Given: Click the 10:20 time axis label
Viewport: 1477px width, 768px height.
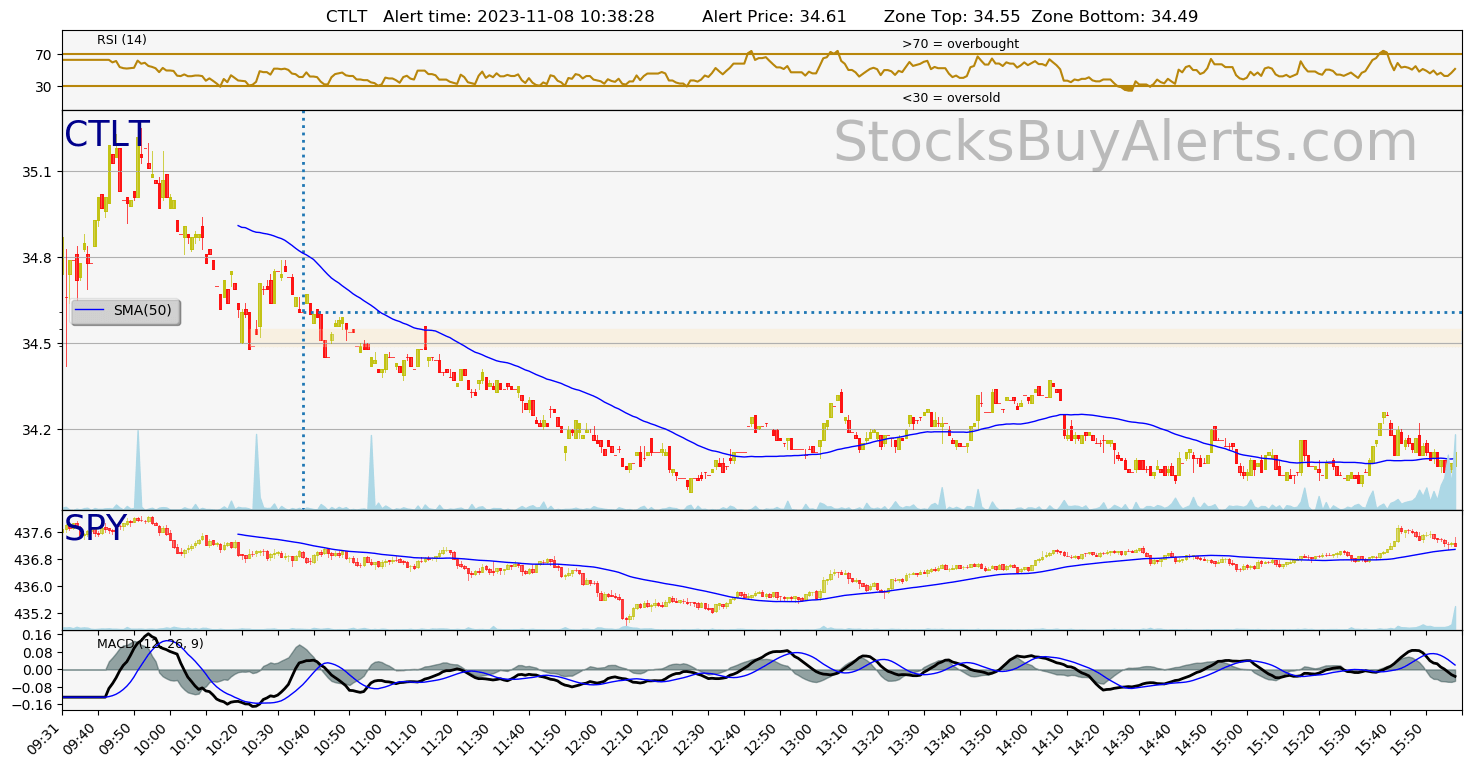Looking at the screenshot, I should click(x=226, y=738).
